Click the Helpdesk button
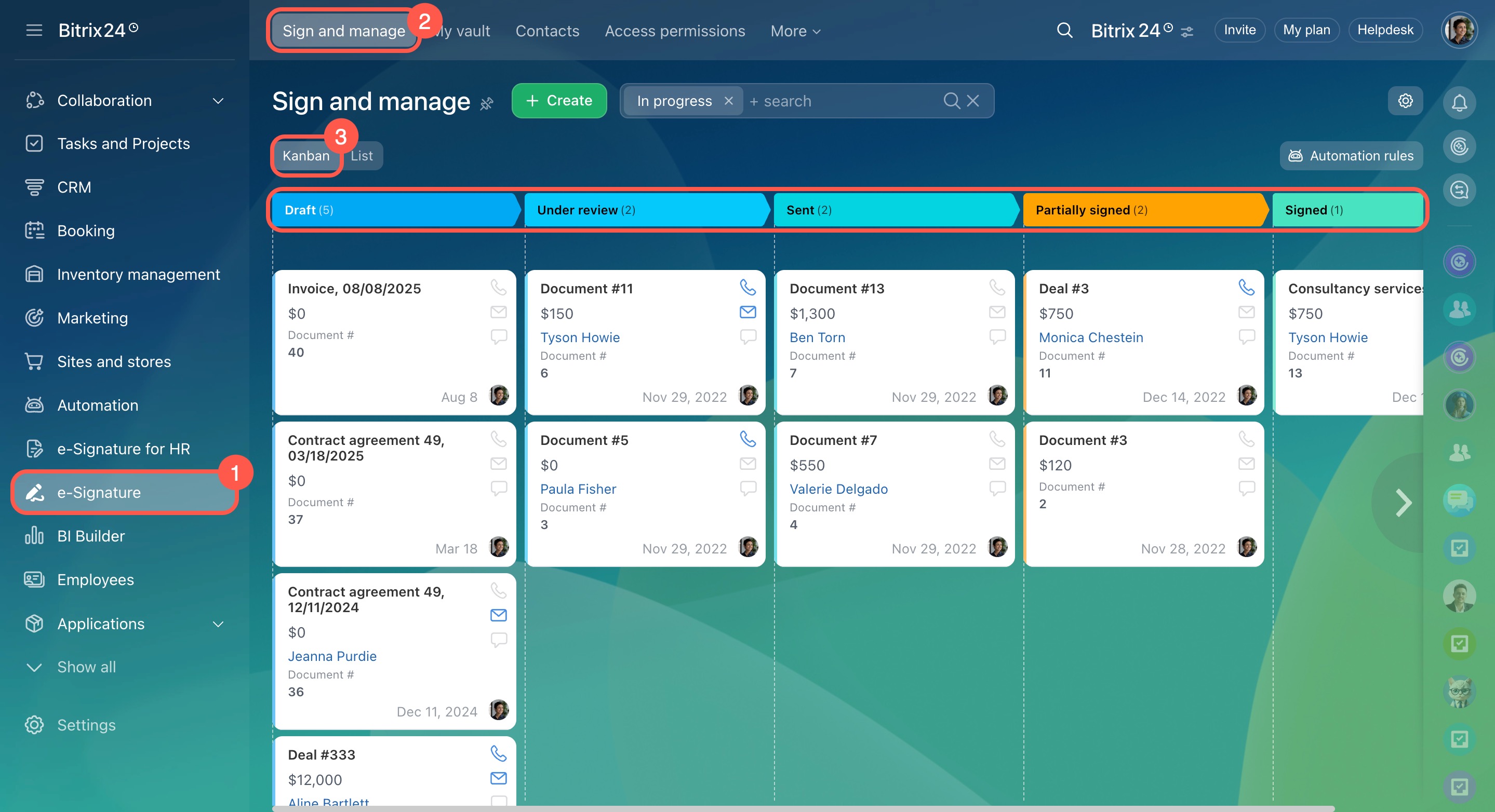 pos(1385,30)
